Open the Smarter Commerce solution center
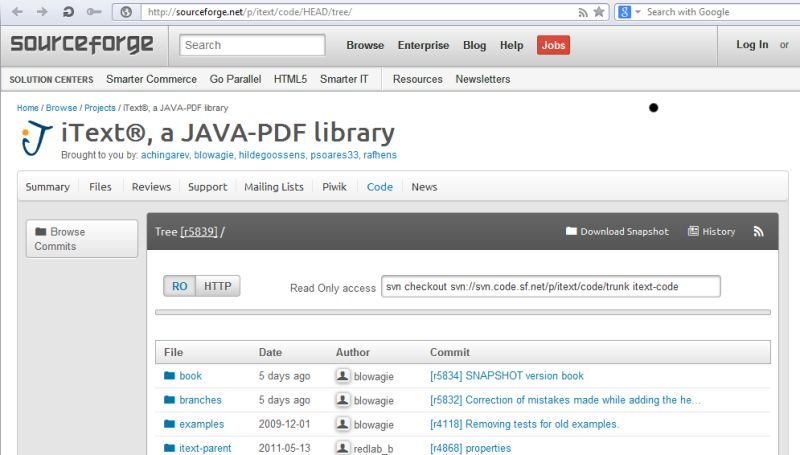 coord(151,79)
